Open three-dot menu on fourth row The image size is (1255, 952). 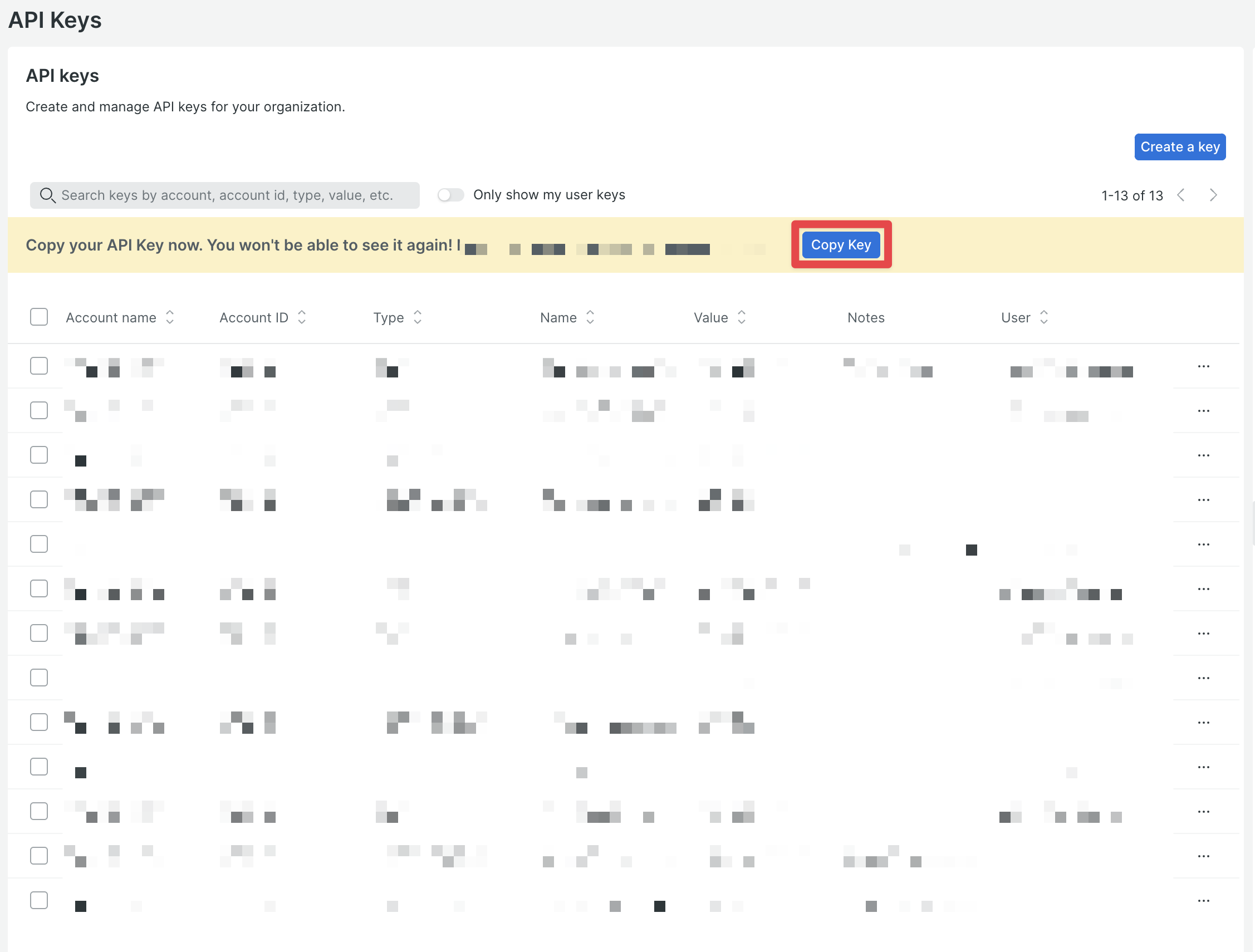tap(1203, 500)
